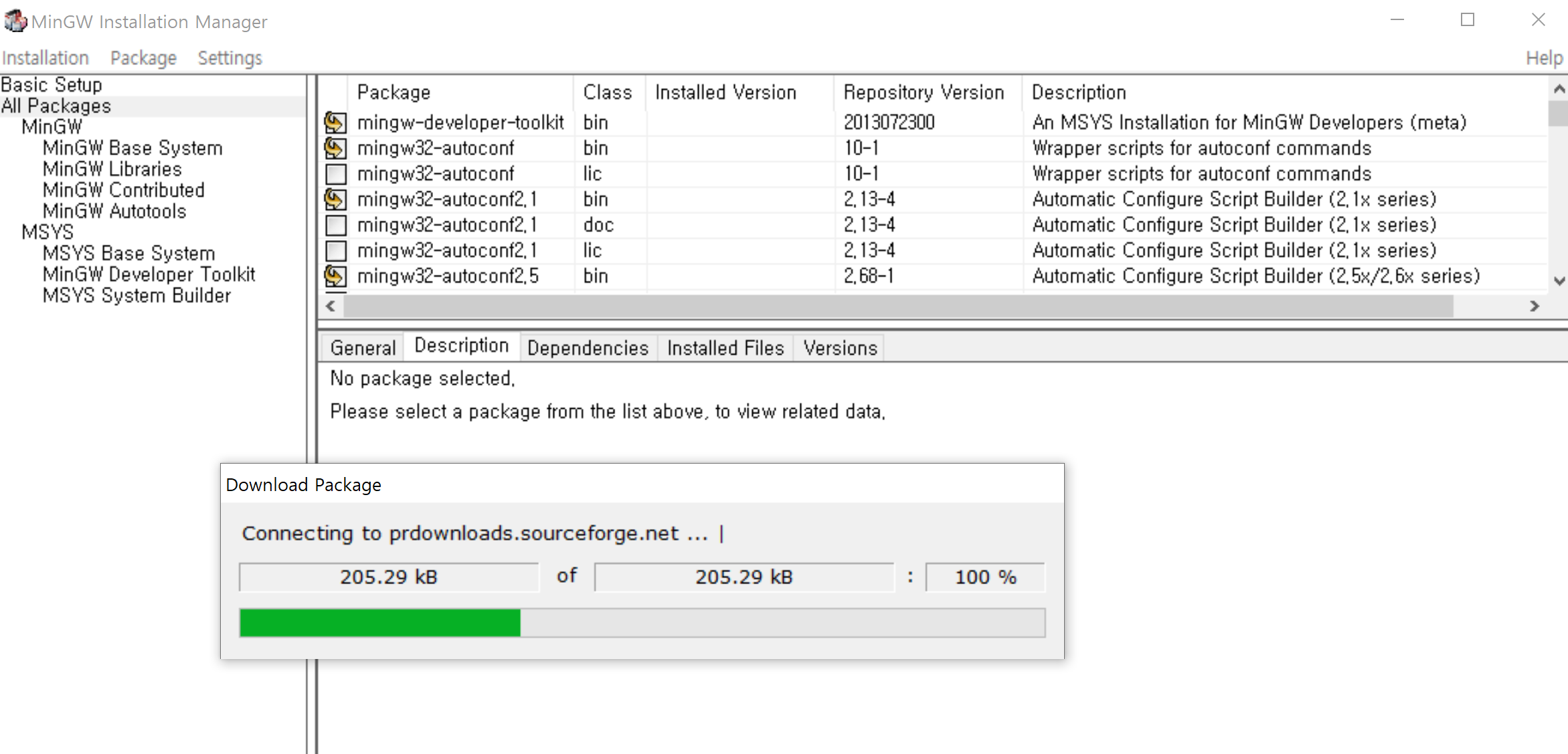Mark the mingw32-autoconf2.1 doc checkbox
1568x754 pixels.
pyautogui.click(x=335, y=225)
